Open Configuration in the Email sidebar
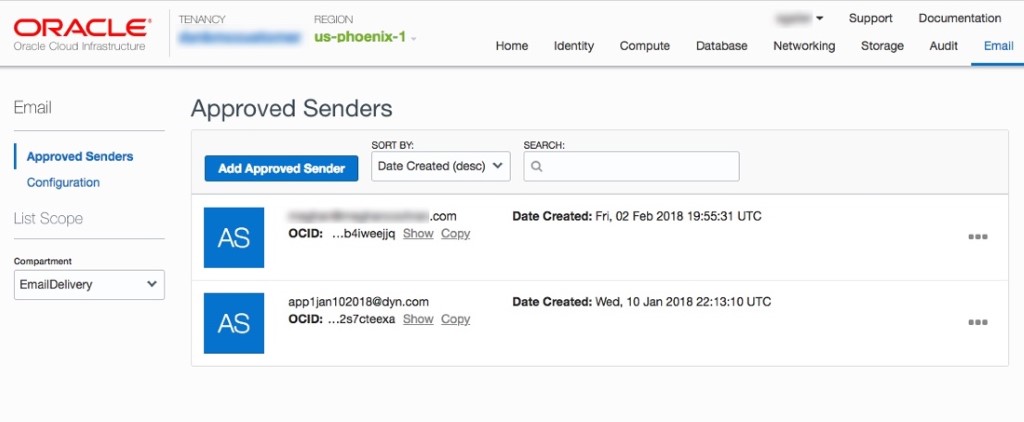The height and width of the screenshot is (422, 1024). [63, 182]
